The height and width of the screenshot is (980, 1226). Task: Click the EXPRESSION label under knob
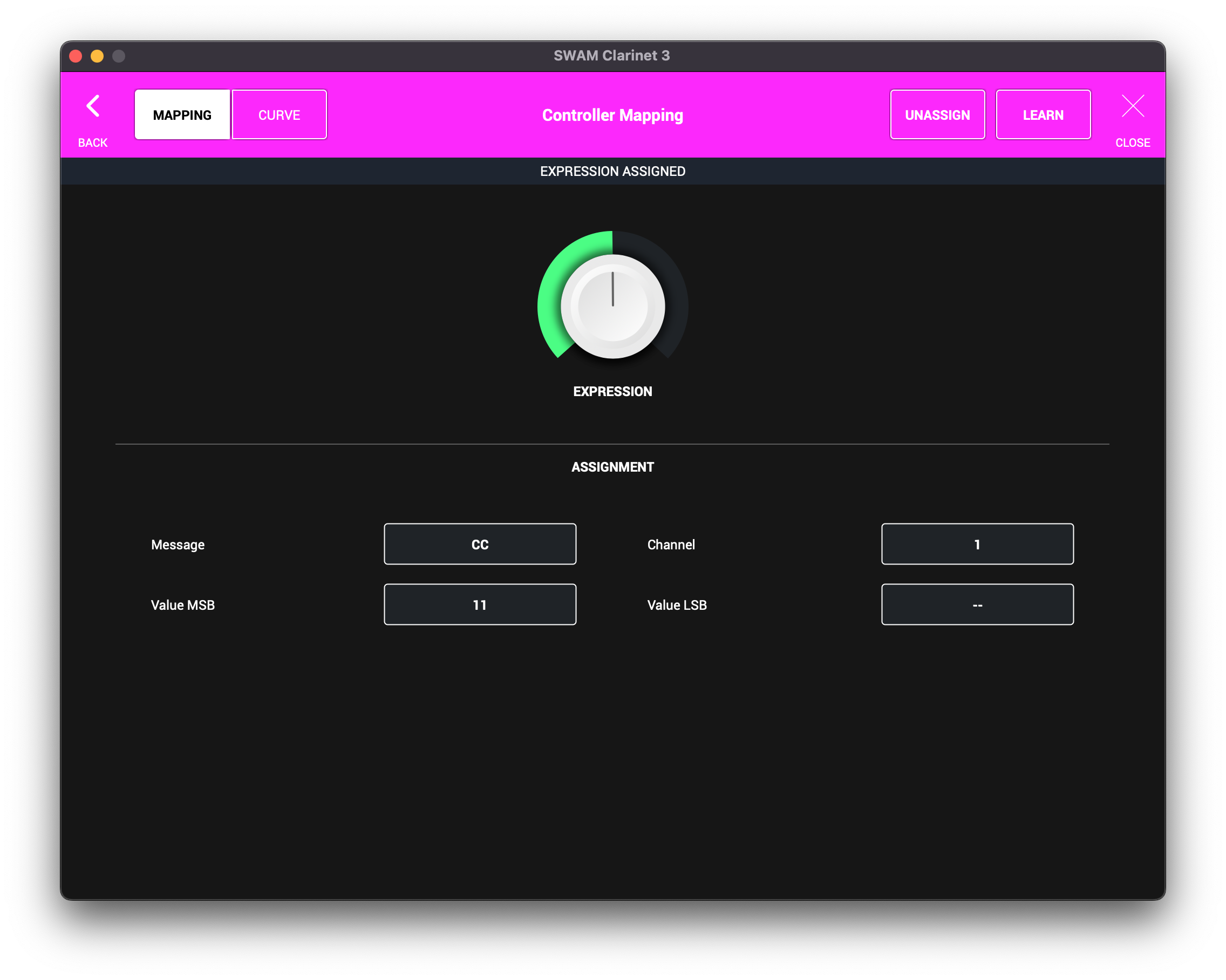(612, 391)
